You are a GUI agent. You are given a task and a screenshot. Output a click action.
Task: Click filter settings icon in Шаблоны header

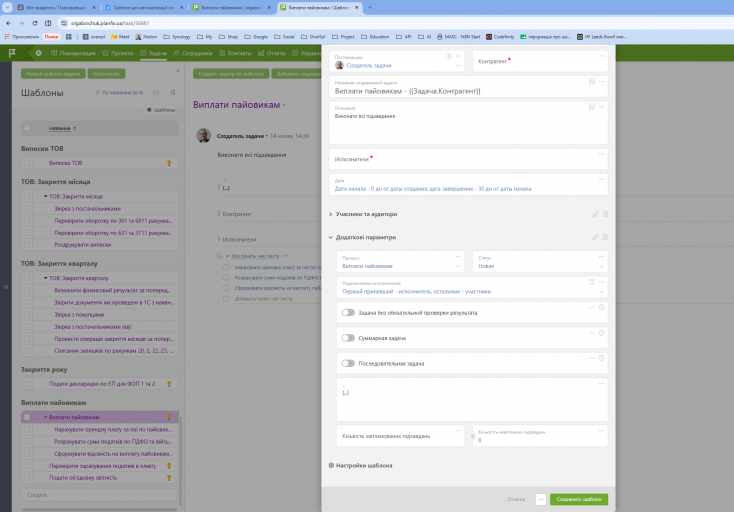tap(156, 93)
